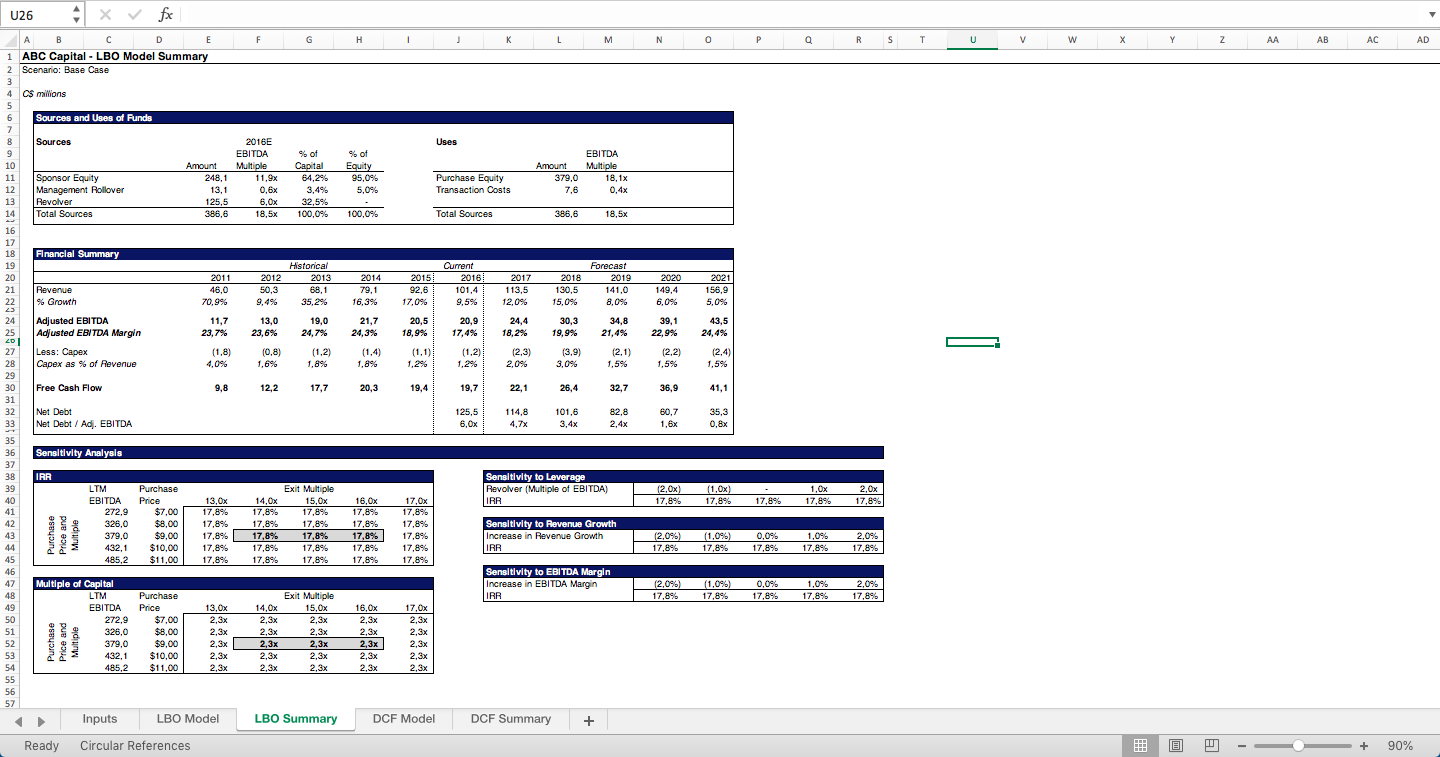Viewport: 1440px width, 757px height.
Task: Select the Sponsor Equity label cell
Action: [65, 178]
